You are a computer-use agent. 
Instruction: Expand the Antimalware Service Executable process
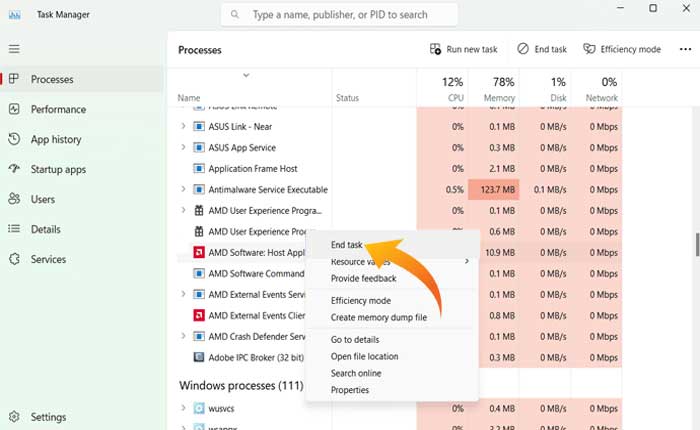(183, 189)
